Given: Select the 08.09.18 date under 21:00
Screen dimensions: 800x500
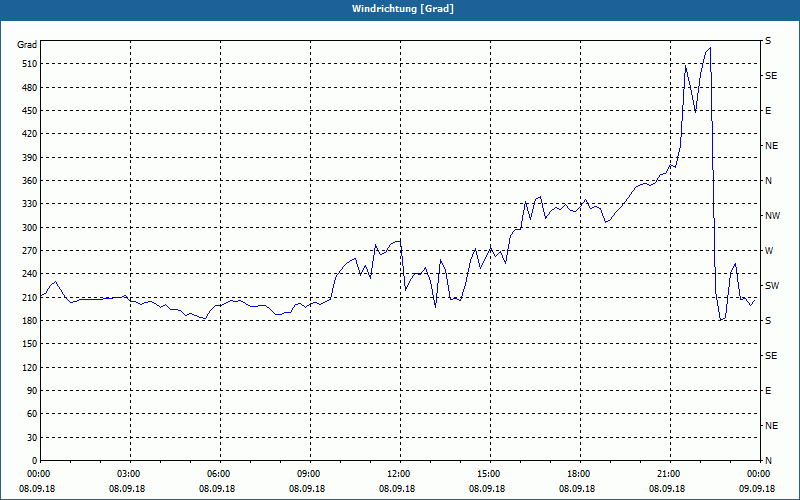Looking at the screenshot, I should coord(667,488).
